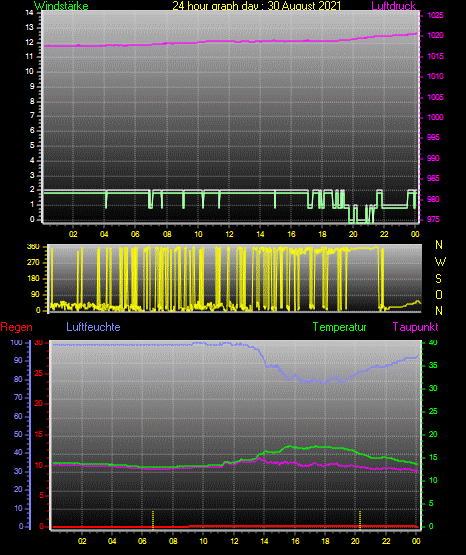Click the 270 wind direction axis value
This screenshot has height=555, width=466.
(x=33, y=263)
